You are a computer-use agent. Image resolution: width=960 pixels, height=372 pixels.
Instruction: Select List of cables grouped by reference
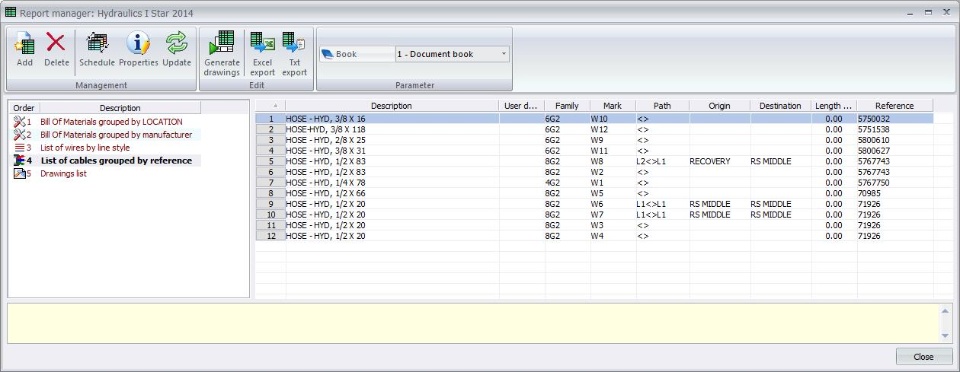click(x=116, y=161)
